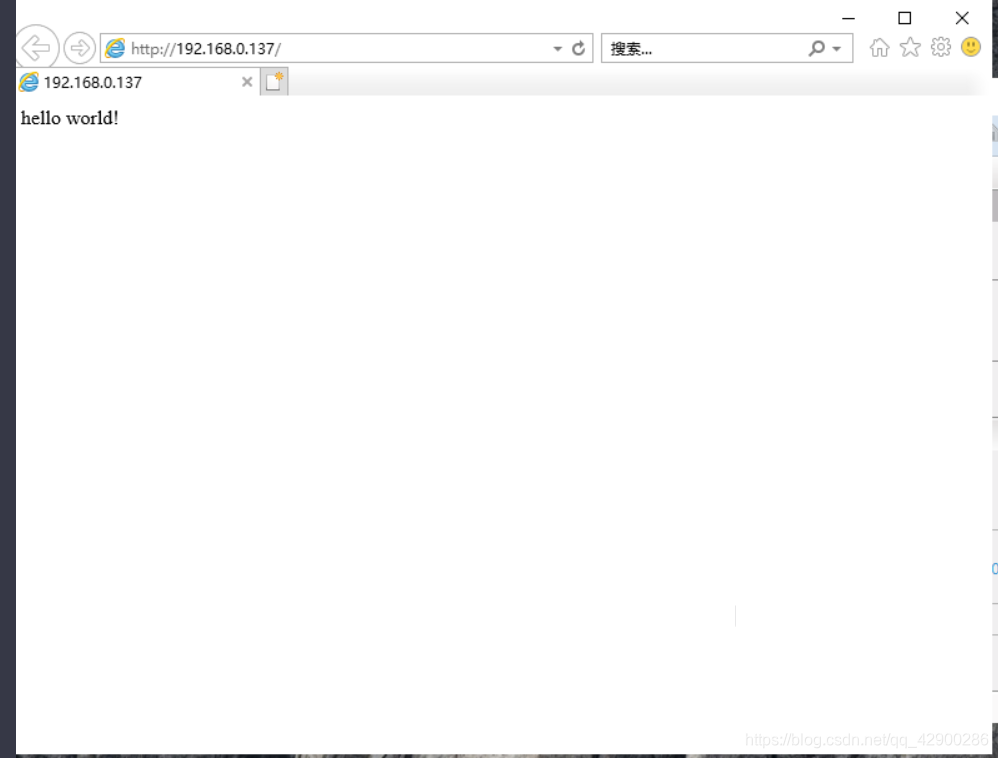This screenshot has width=998, height=758.
Task: Open a new tab with the new tab button
Action: [x=274, y=81]
